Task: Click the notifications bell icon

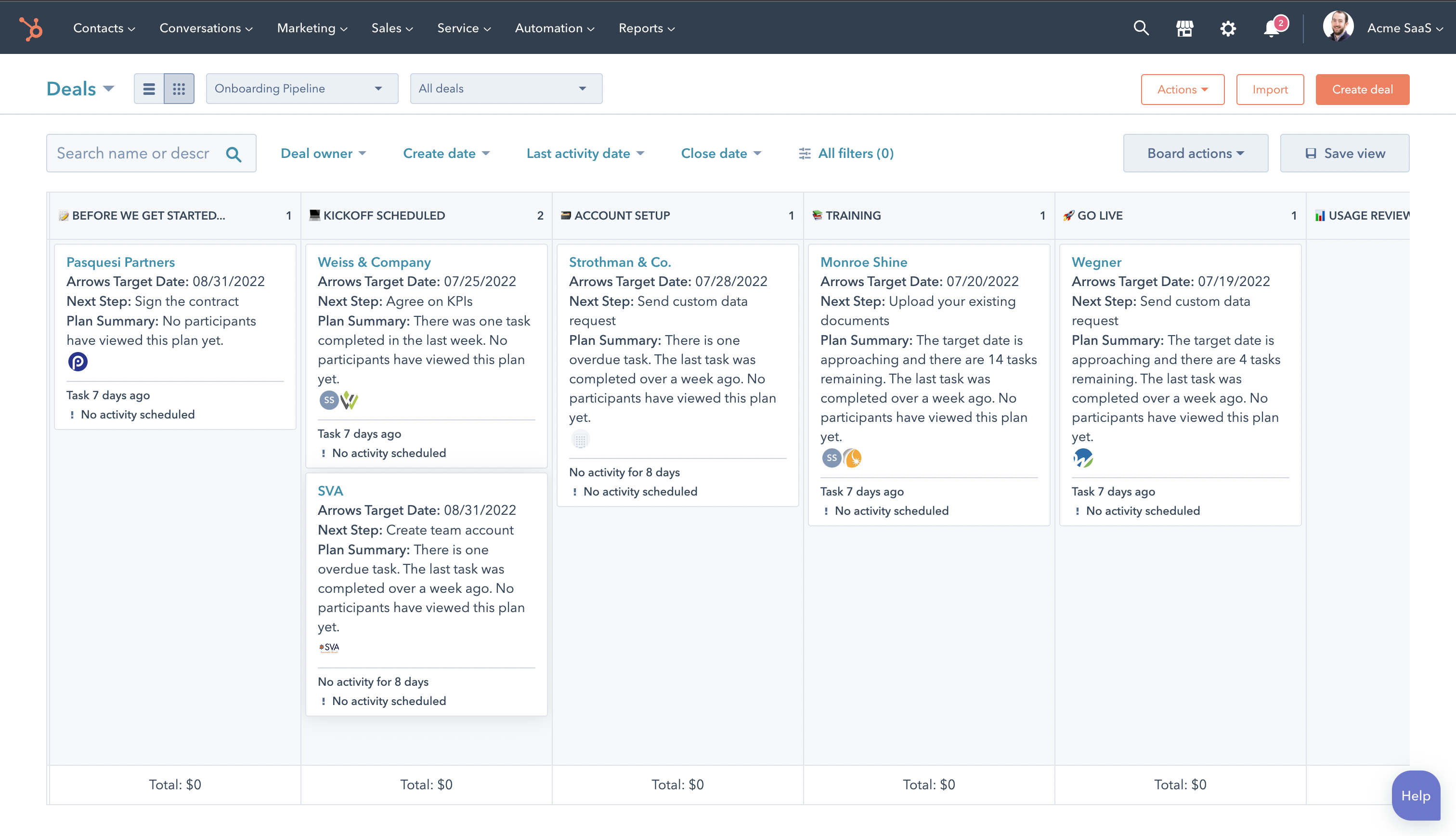Action: pos(1272,29)
